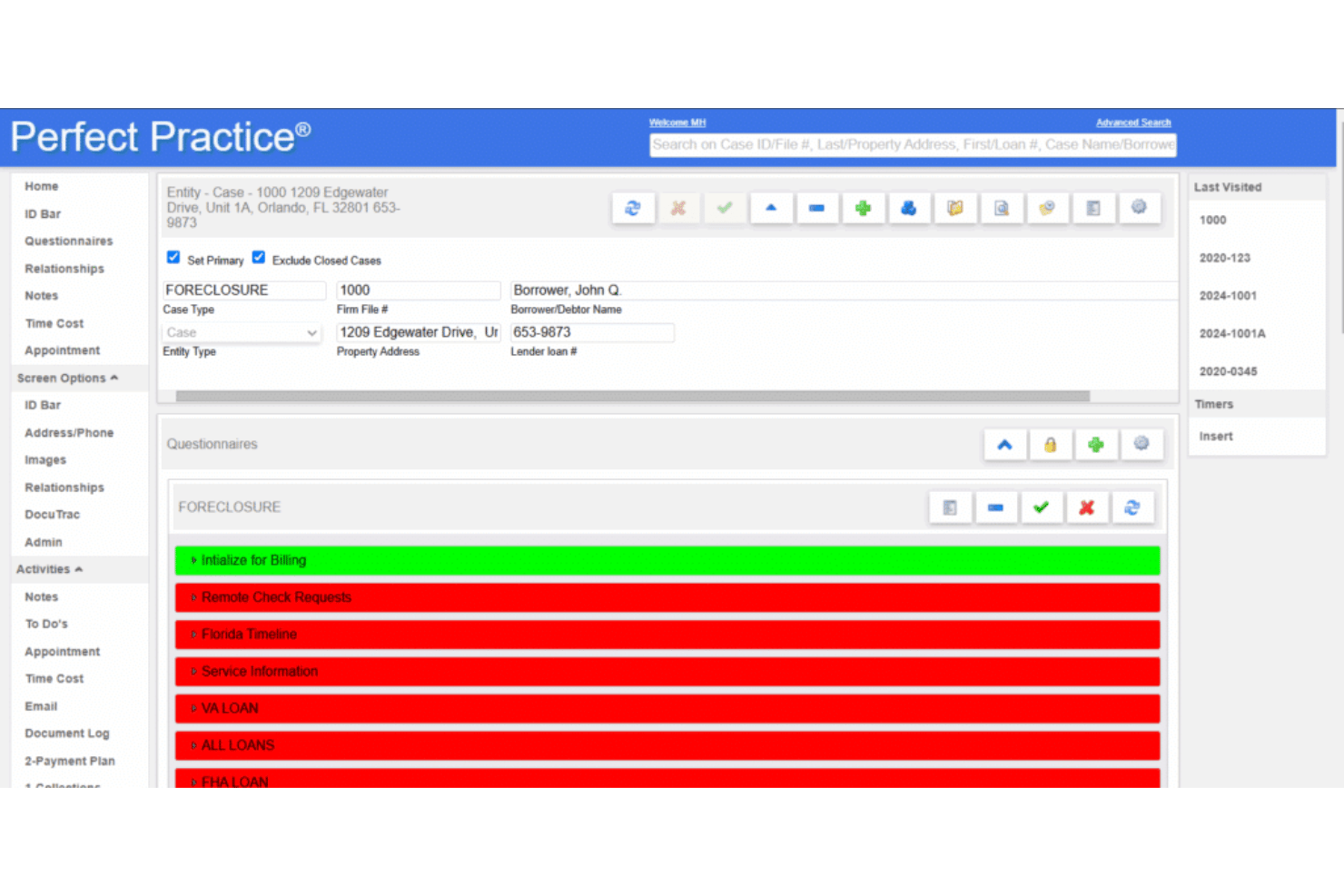Click the case search input field
The image size is (1344, 896).
click(913, 144)
